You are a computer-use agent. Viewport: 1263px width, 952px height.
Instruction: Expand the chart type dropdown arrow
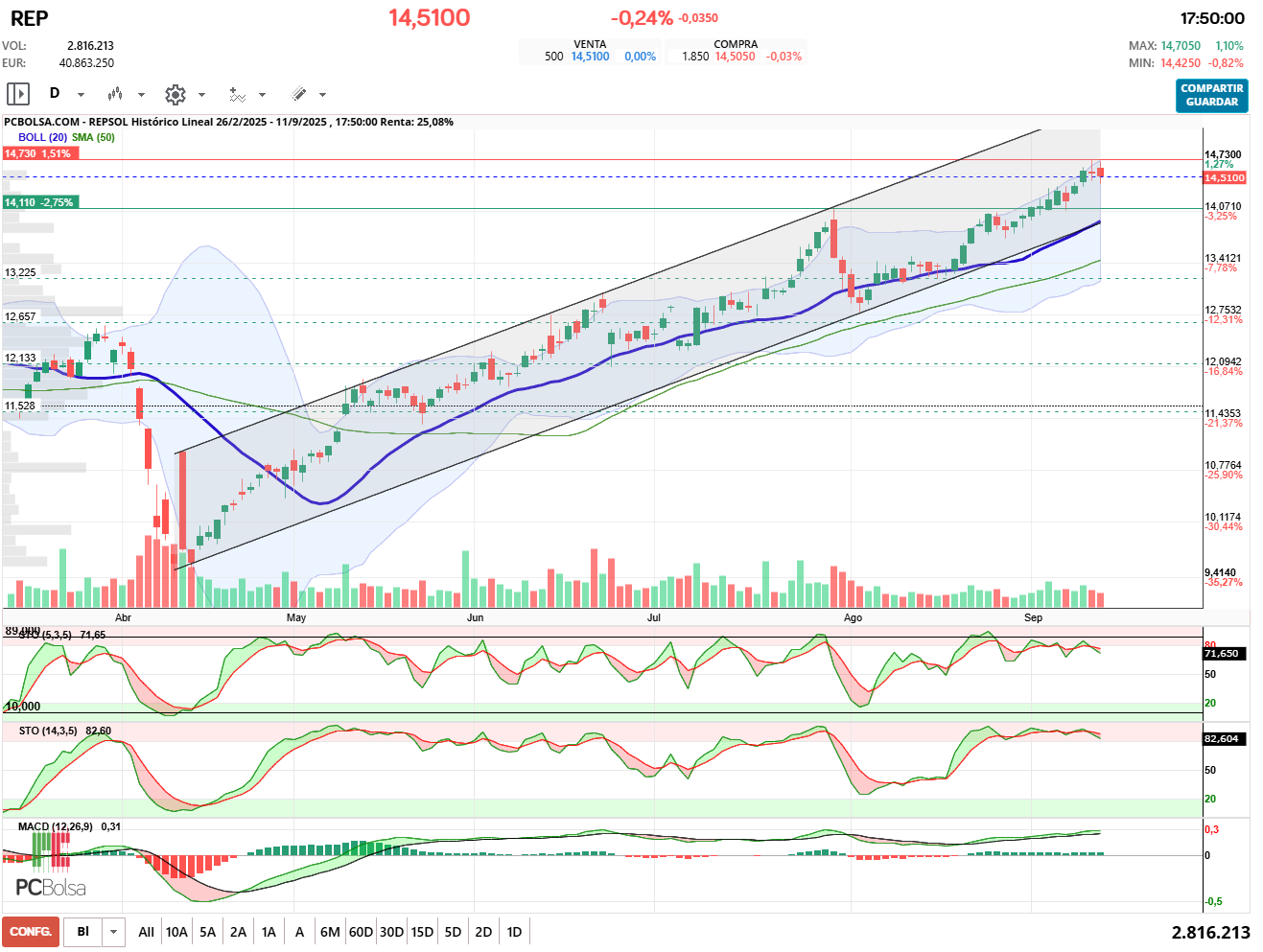click(x=141, y=95)
